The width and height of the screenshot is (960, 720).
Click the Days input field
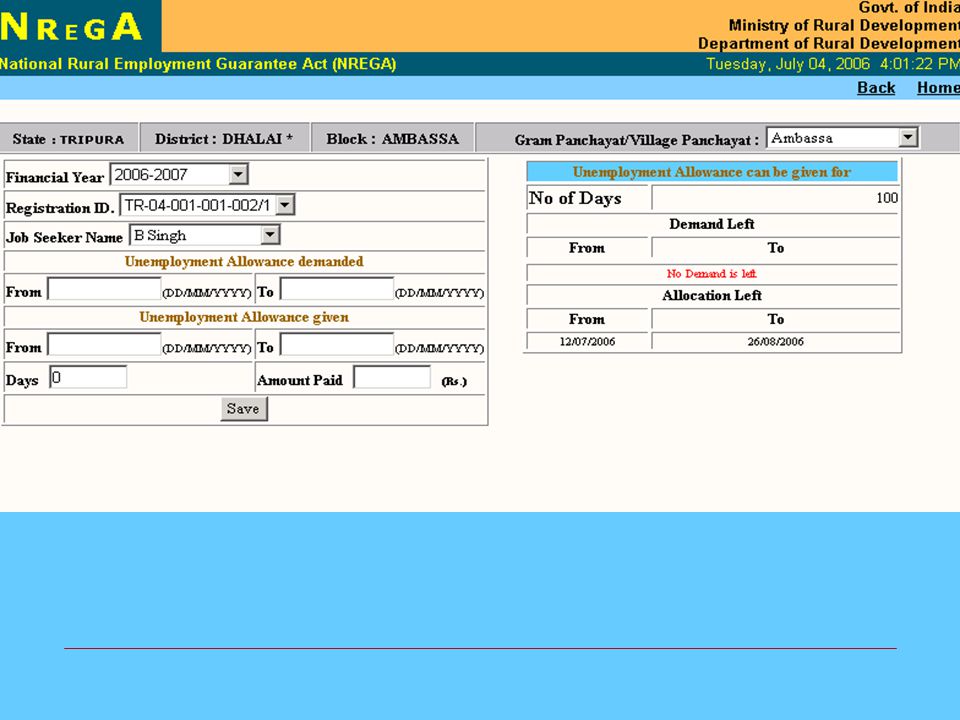click(88, 377)
